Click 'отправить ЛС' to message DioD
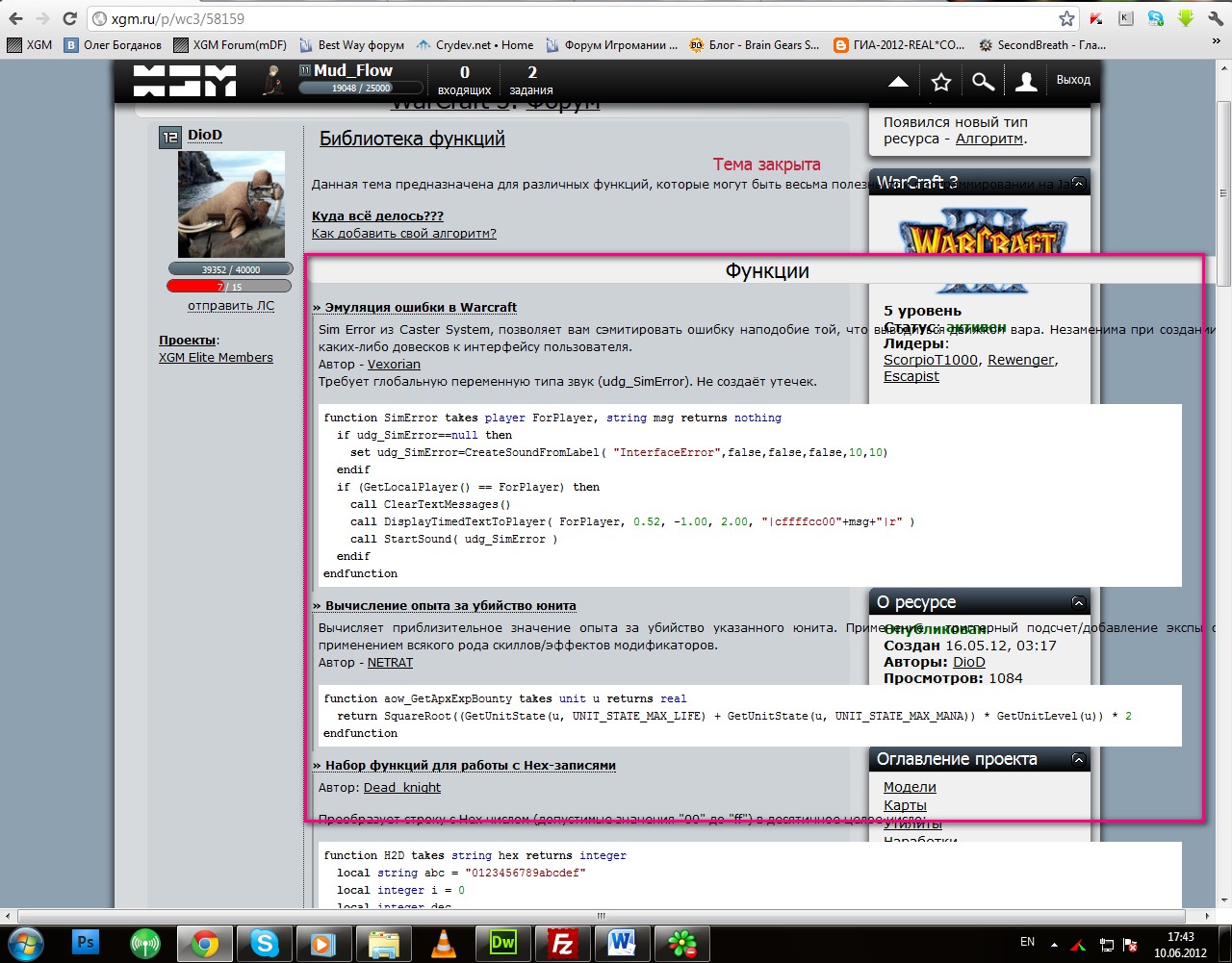1232x963 pixels. point(231,306)
